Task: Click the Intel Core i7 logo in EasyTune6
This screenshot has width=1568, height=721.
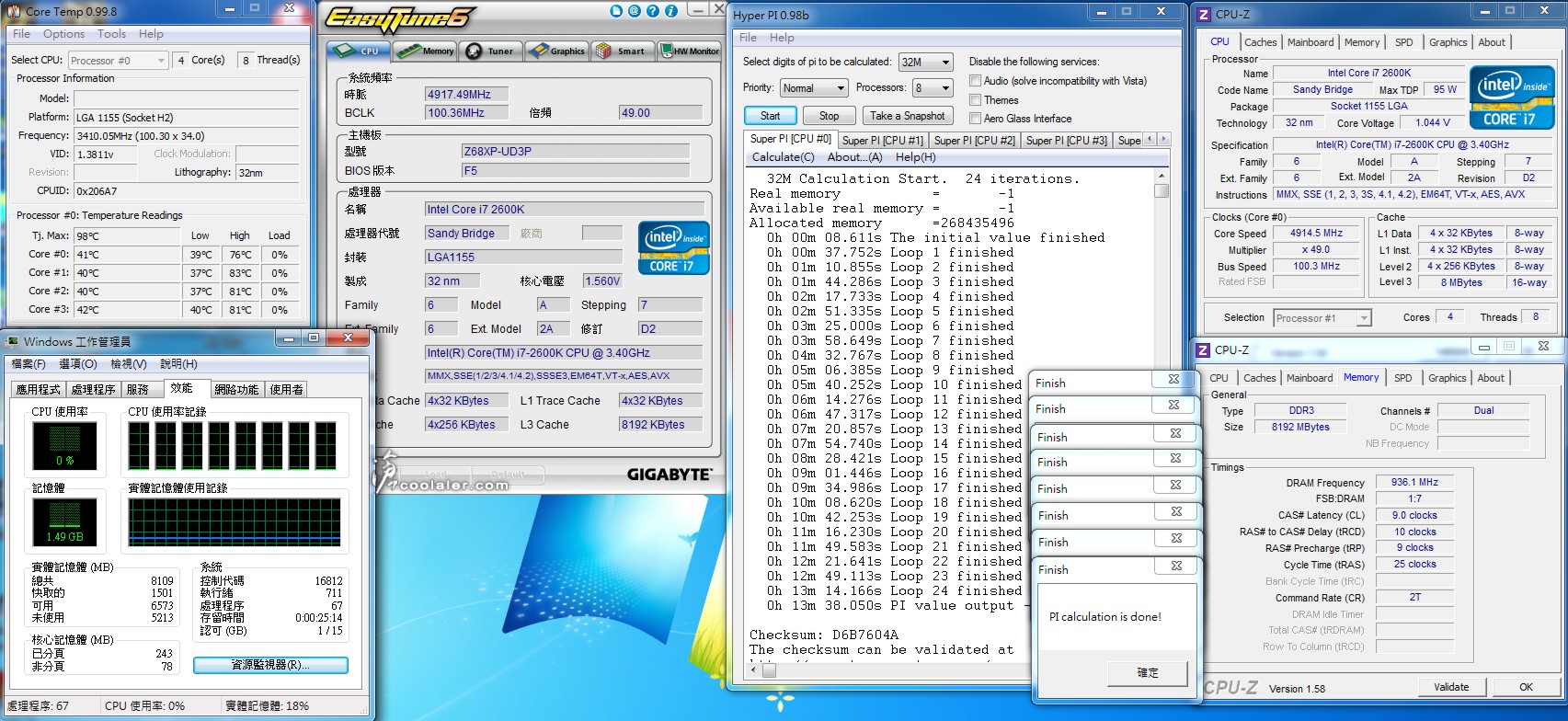Action: (x=674, y=247)
